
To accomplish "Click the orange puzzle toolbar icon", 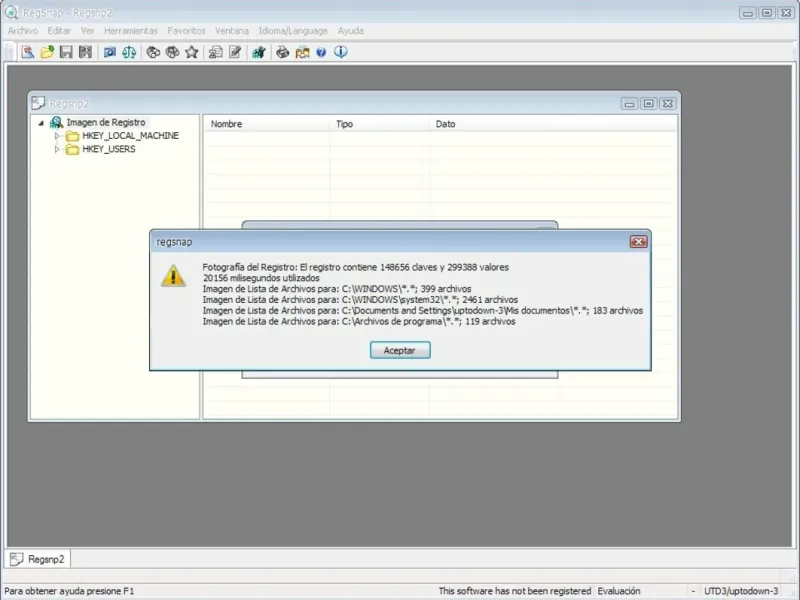I will coord(302,52).
